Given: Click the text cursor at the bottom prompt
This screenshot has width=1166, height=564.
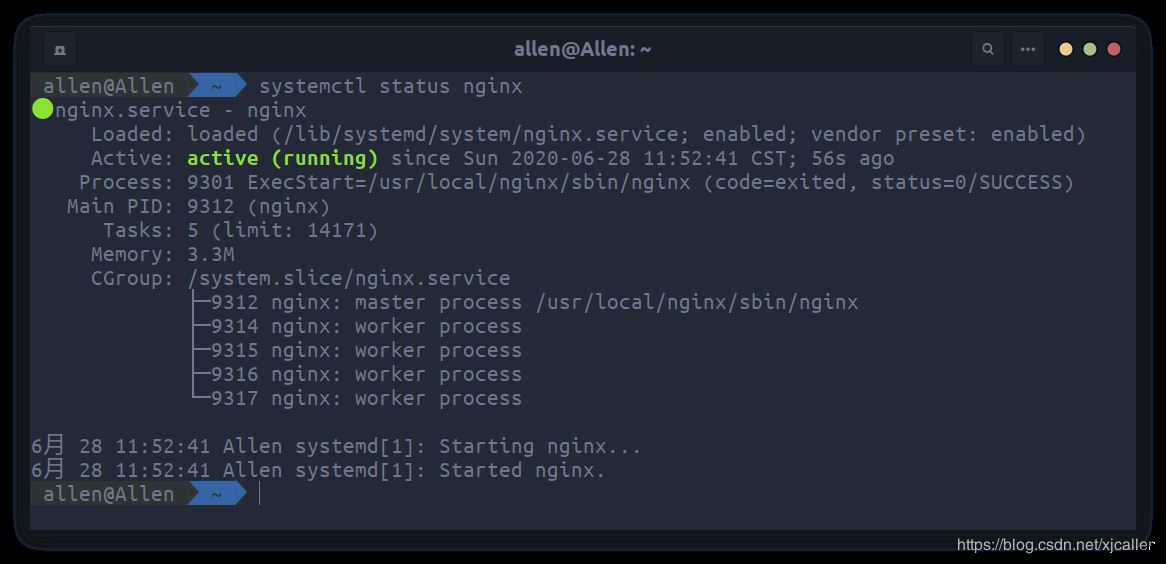Looking at the screenshot, I should click(259, 493).
